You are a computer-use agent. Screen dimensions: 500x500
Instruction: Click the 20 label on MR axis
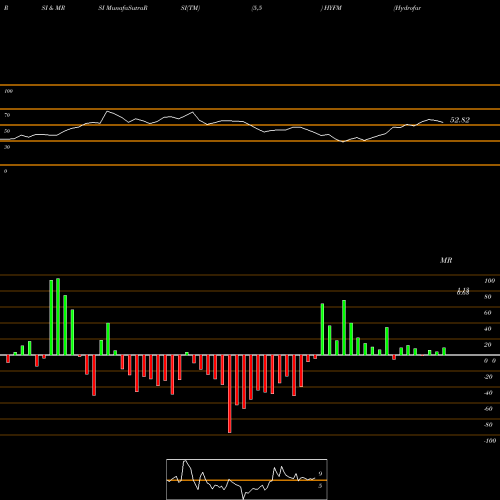pos(488,345)
